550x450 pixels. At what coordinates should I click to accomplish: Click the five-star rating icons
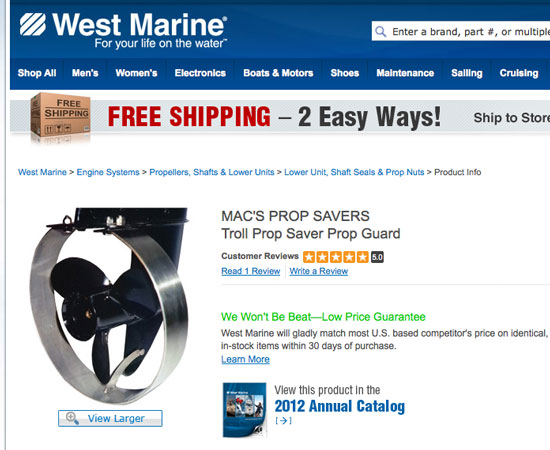(336, 257)
